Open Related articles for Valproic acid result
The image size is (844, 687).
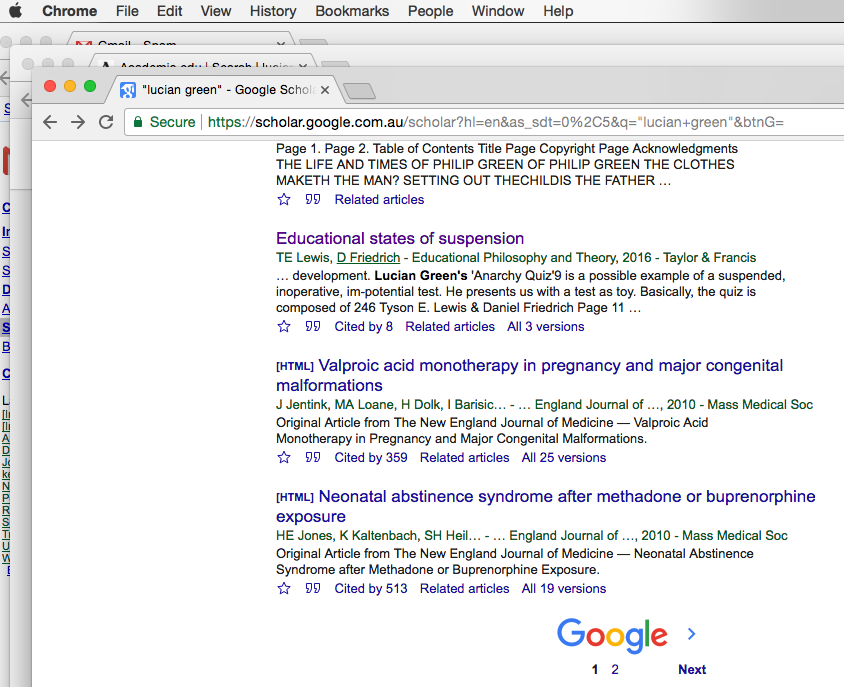[465, 458]
